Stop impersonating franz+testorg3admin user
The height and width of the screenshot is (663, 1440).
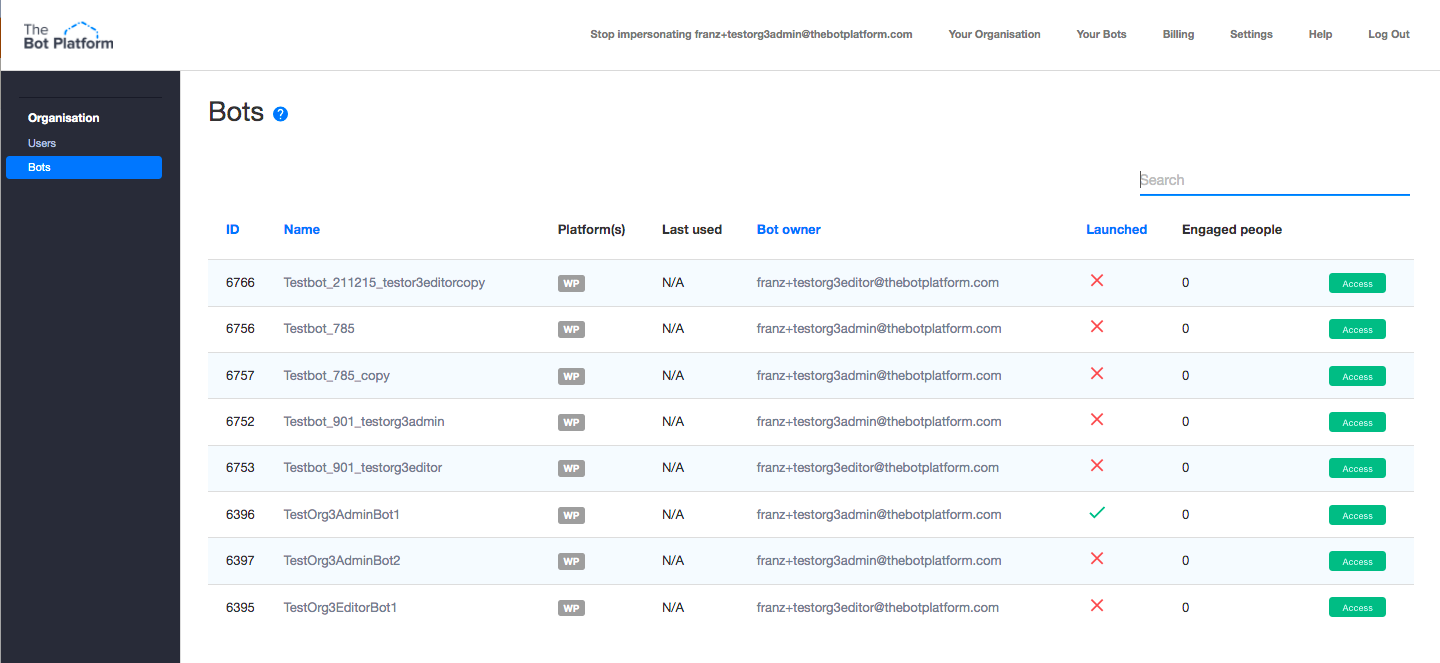(x=751, y=34)
